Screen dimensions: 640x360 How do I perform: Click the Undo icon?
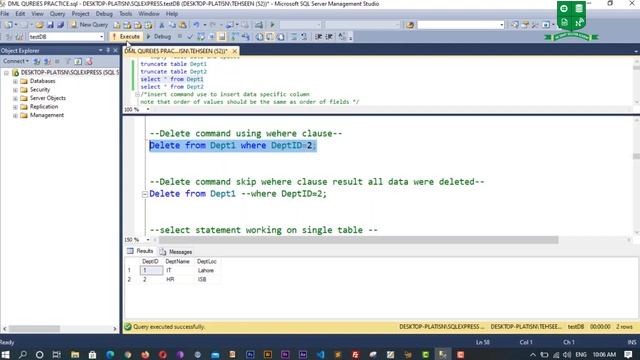point(196,25)
